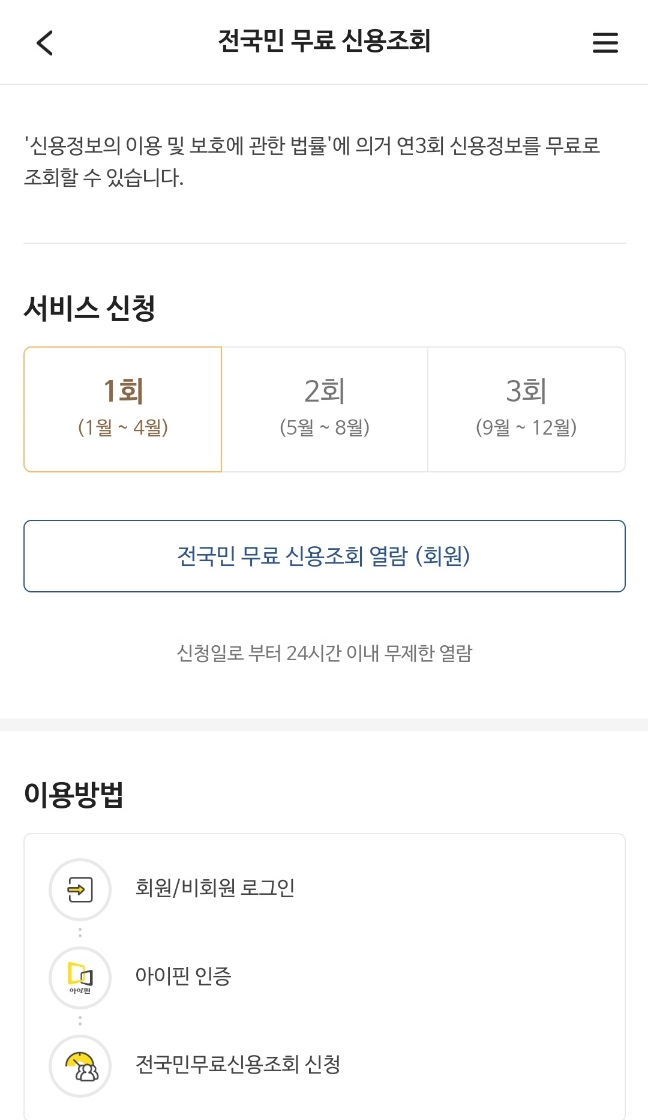Select the 3회 (9월 ~ 12월) period
Viewport: 648px width, 1120px height.
click(x=526, y=408)
